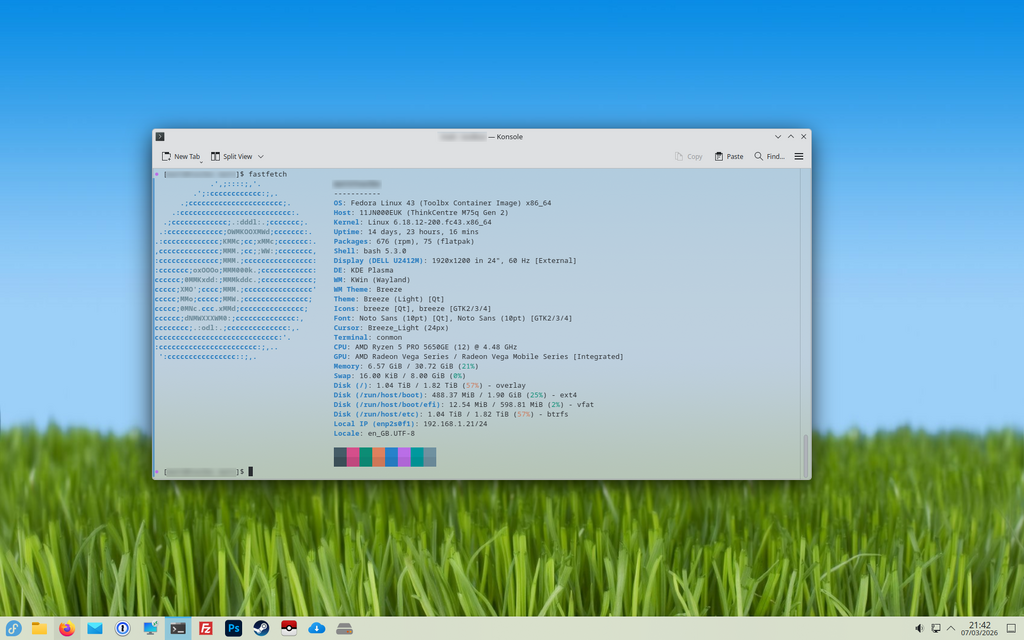
Task: Click the orange color block in fastfetch output
Action: pyautogui.click(x=378, y=456)
